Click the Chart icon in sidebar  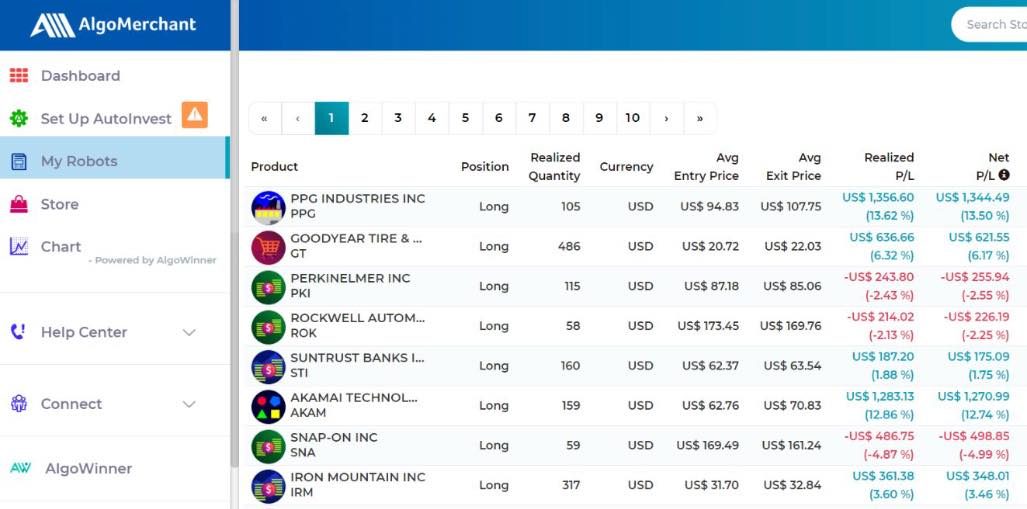(x=18, y=247)
